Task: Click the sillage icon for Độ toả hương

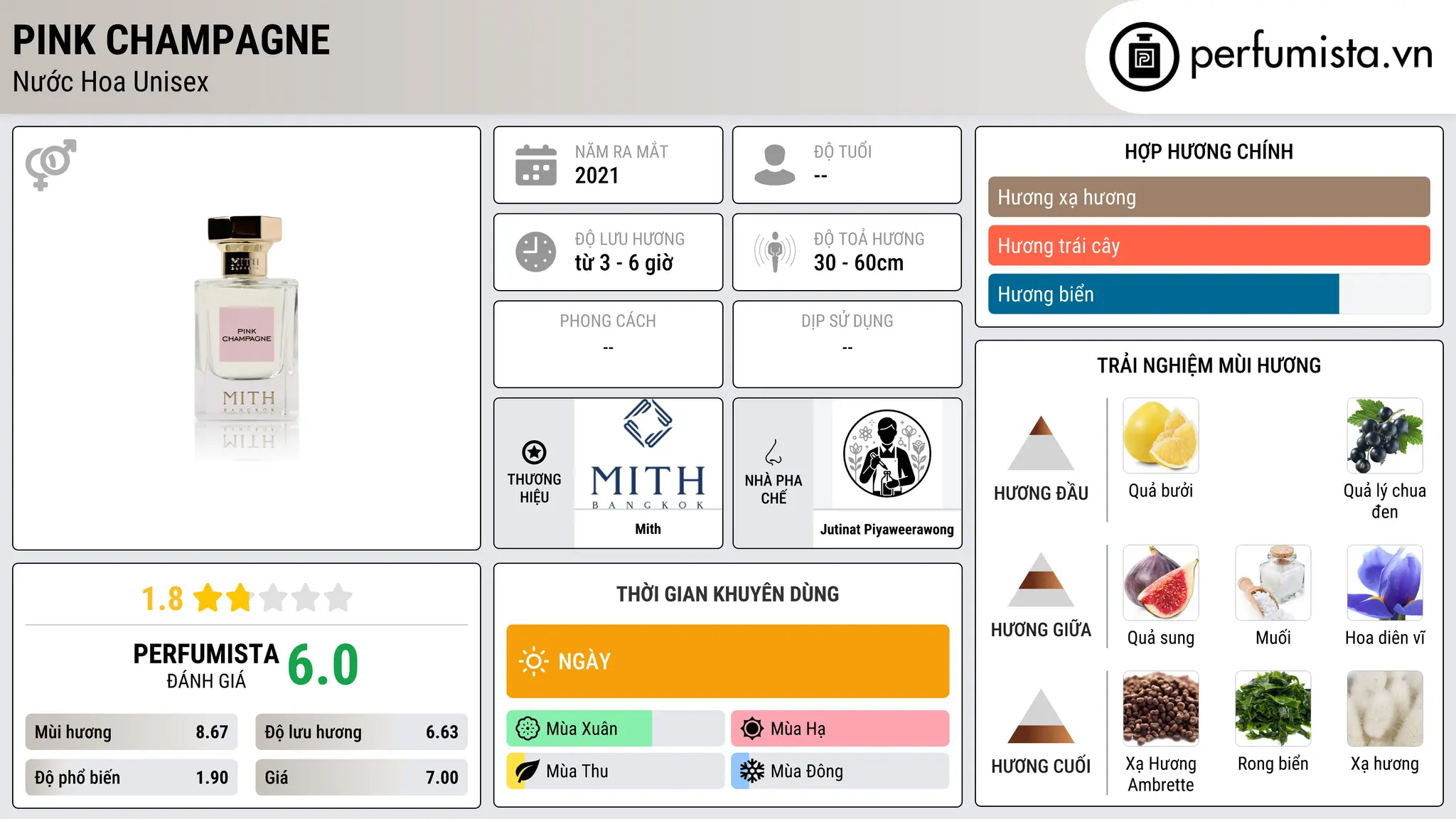Action: click(775, 252)
